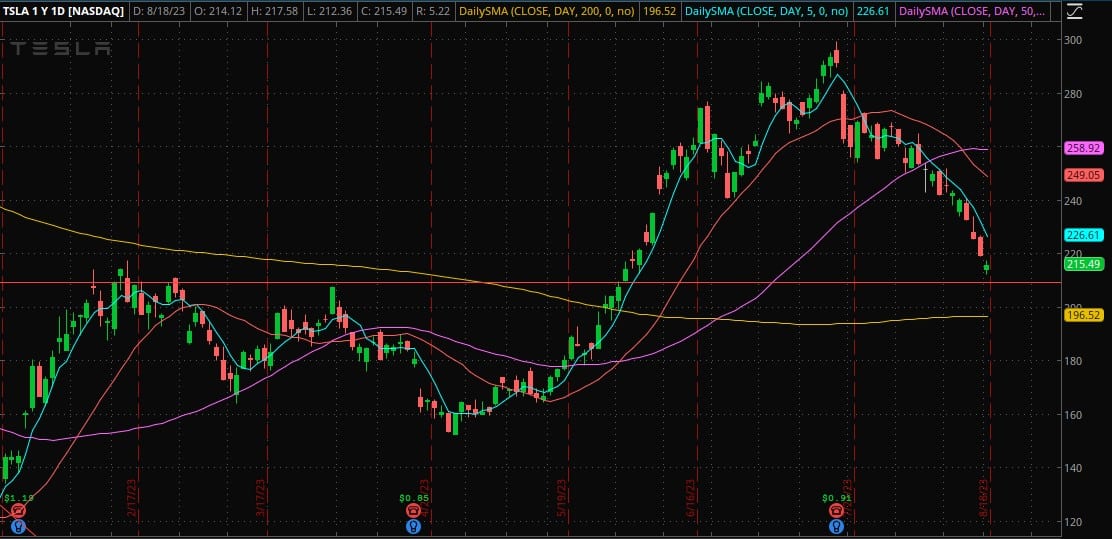
Task: Click the 8/18/23 date marker
Action: [x=984, y=499]
